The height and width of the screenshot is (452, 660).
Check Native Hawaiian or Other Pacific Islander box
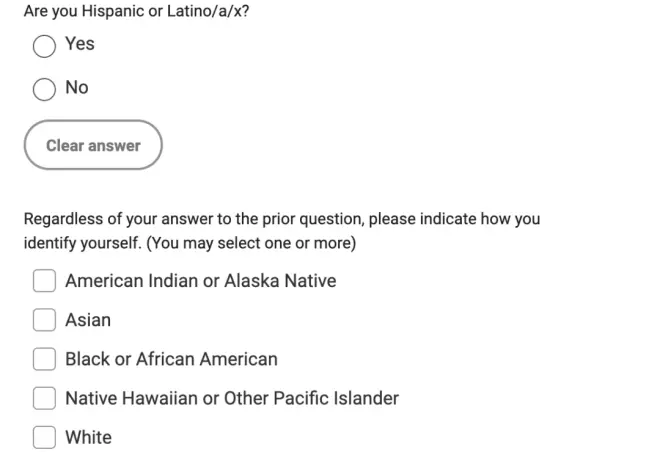point(44,398)
